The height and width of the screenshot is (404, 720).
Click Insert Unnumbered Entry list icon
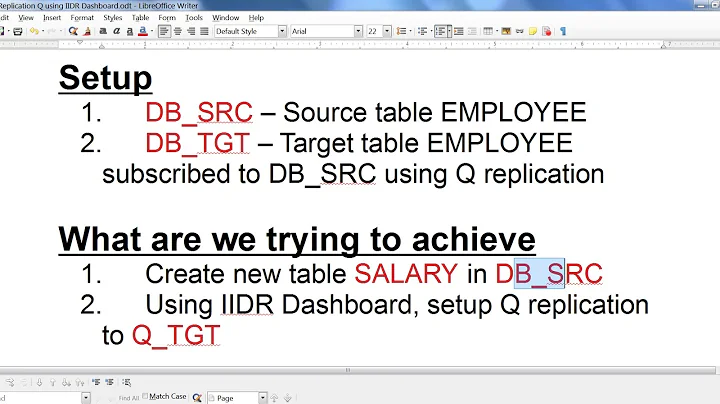tap(96, 382)
